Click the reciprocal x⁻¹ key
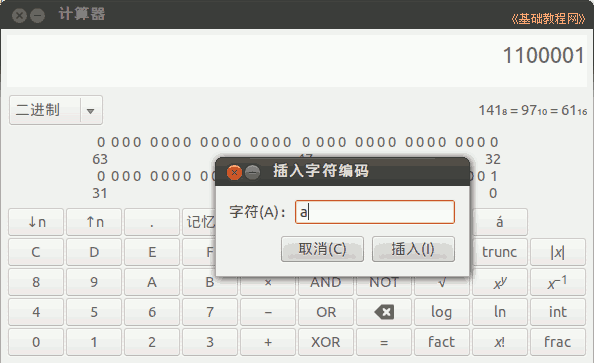This screenshot has width=594, height=363. point(558,282)
